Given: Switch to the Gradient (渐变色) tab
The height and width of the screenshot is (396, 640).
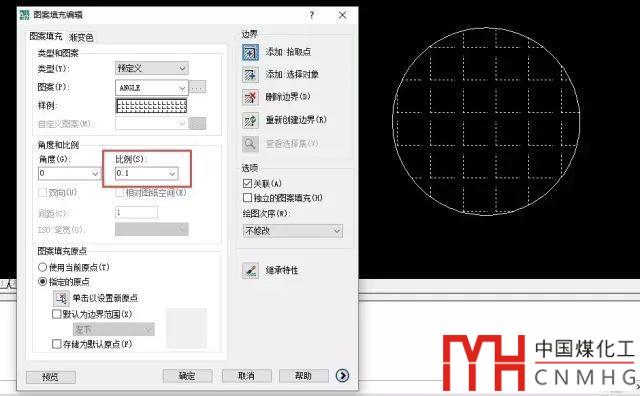Looking at the screenshot, I should click(x=81, y=38).
